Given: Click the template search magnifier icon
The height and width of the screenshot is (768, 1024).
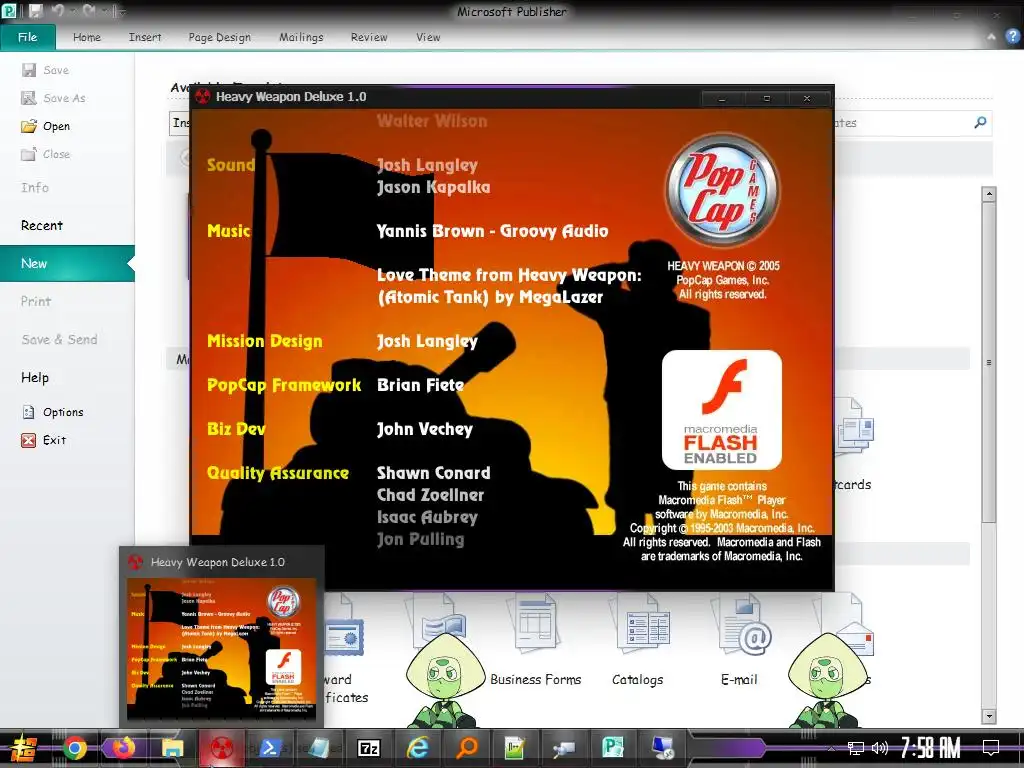Looking at the screenshot, I should tap(980, 122).
